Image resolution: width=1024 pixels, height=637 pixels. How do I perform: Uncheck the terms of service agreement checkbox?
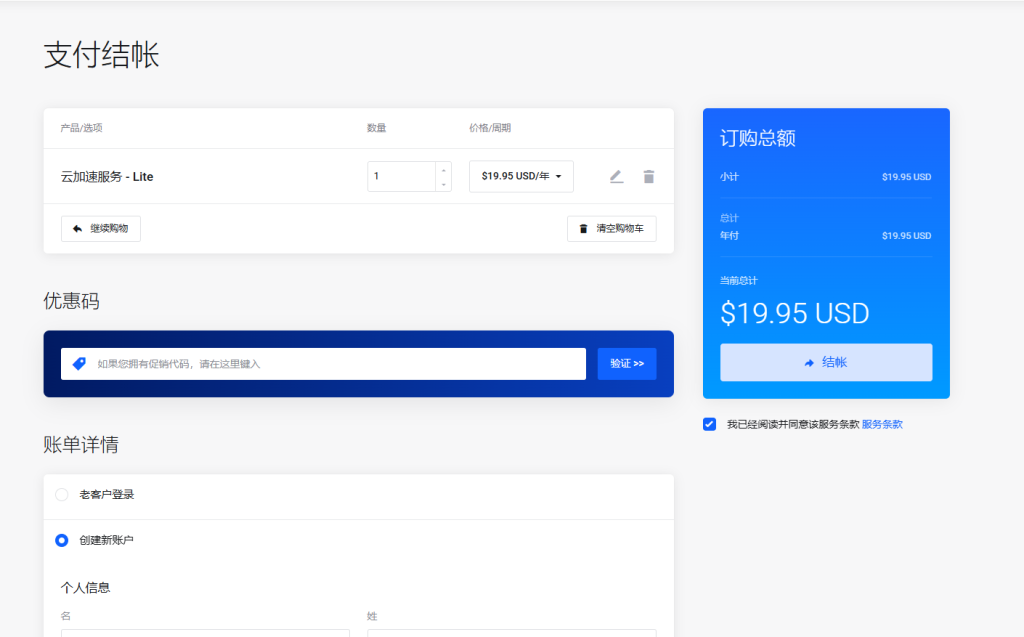[x=710, y=424]
